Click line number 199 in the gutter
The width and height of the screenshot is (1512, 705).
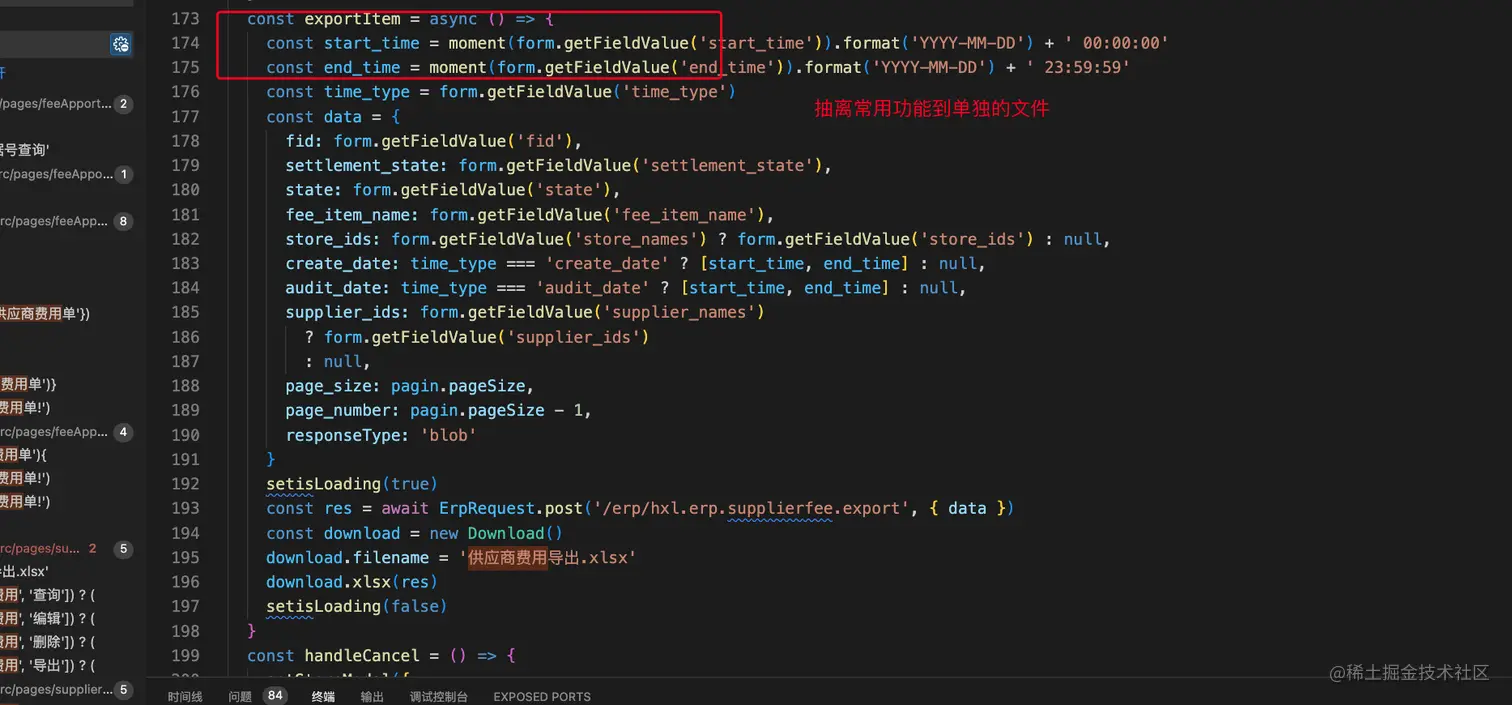185,656
